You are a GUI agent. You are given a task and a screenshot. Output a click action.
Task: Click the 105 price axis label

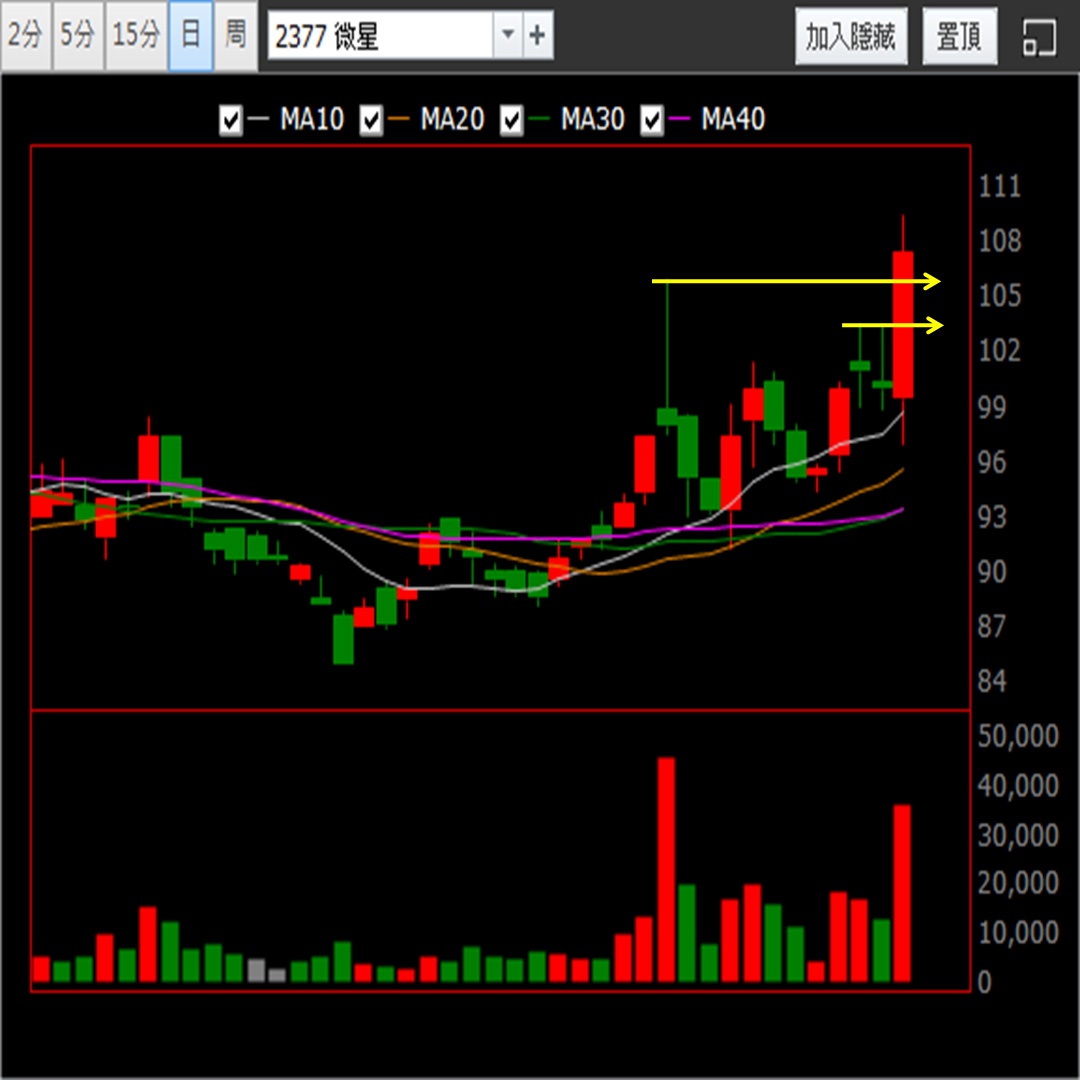point(999,296)
